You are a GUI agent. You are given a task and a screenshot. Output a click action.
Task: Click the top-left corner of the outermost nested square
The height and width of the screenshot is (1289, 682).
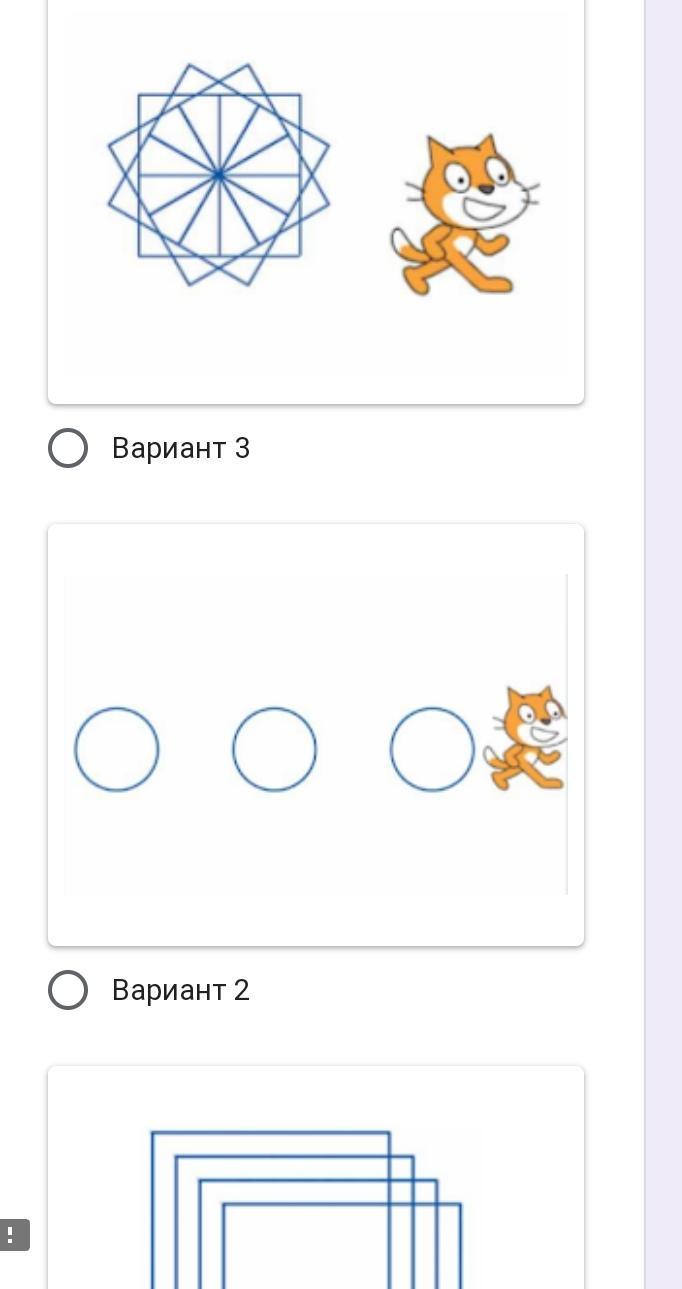point(152,1133)
